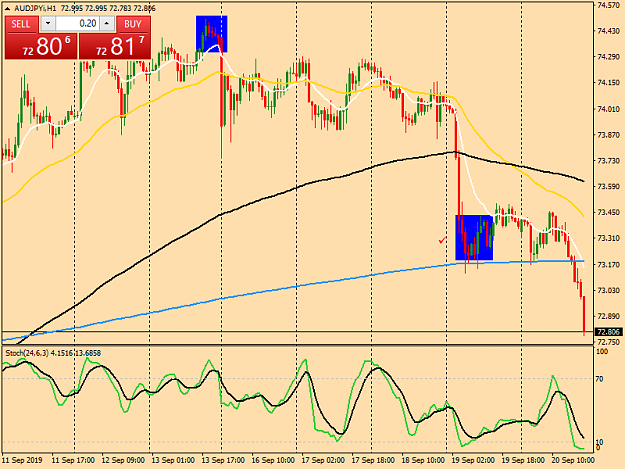Click the AUDJPY,H1 chart title text
The image size is (625, 469).
point(35,8)
